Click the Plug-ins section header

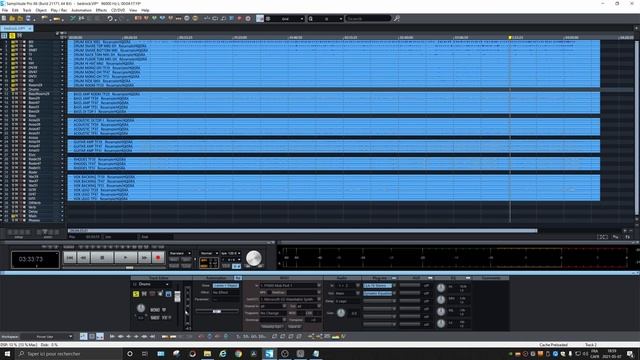380,278
